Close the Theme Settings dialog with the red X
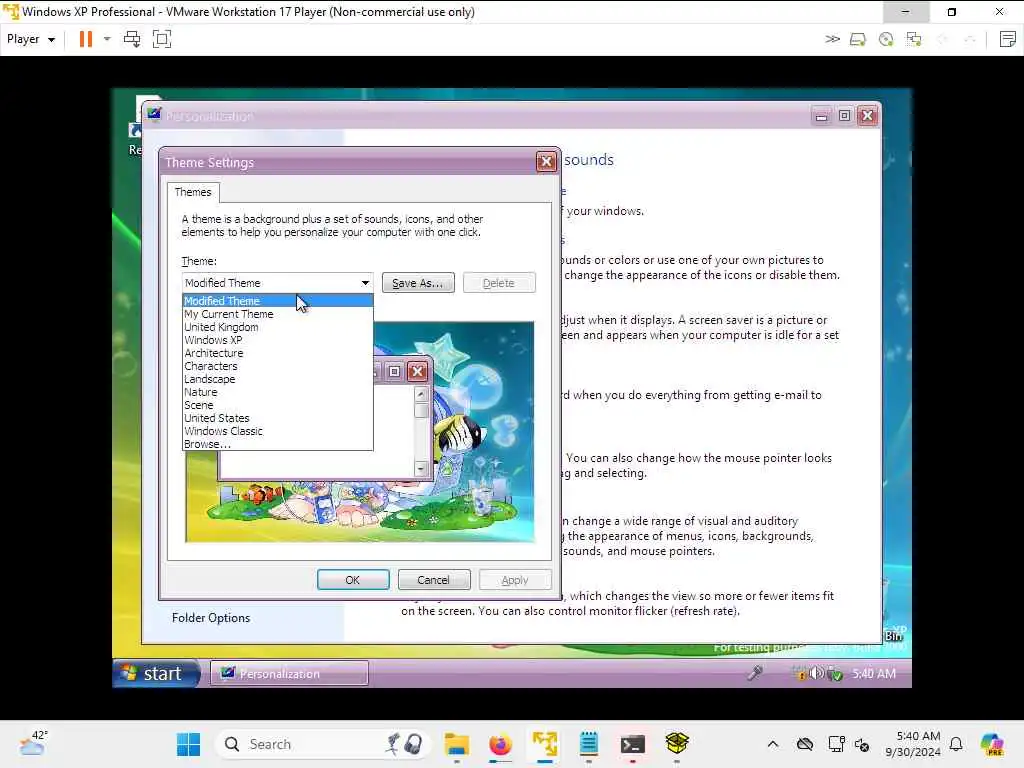 point(546,161)
